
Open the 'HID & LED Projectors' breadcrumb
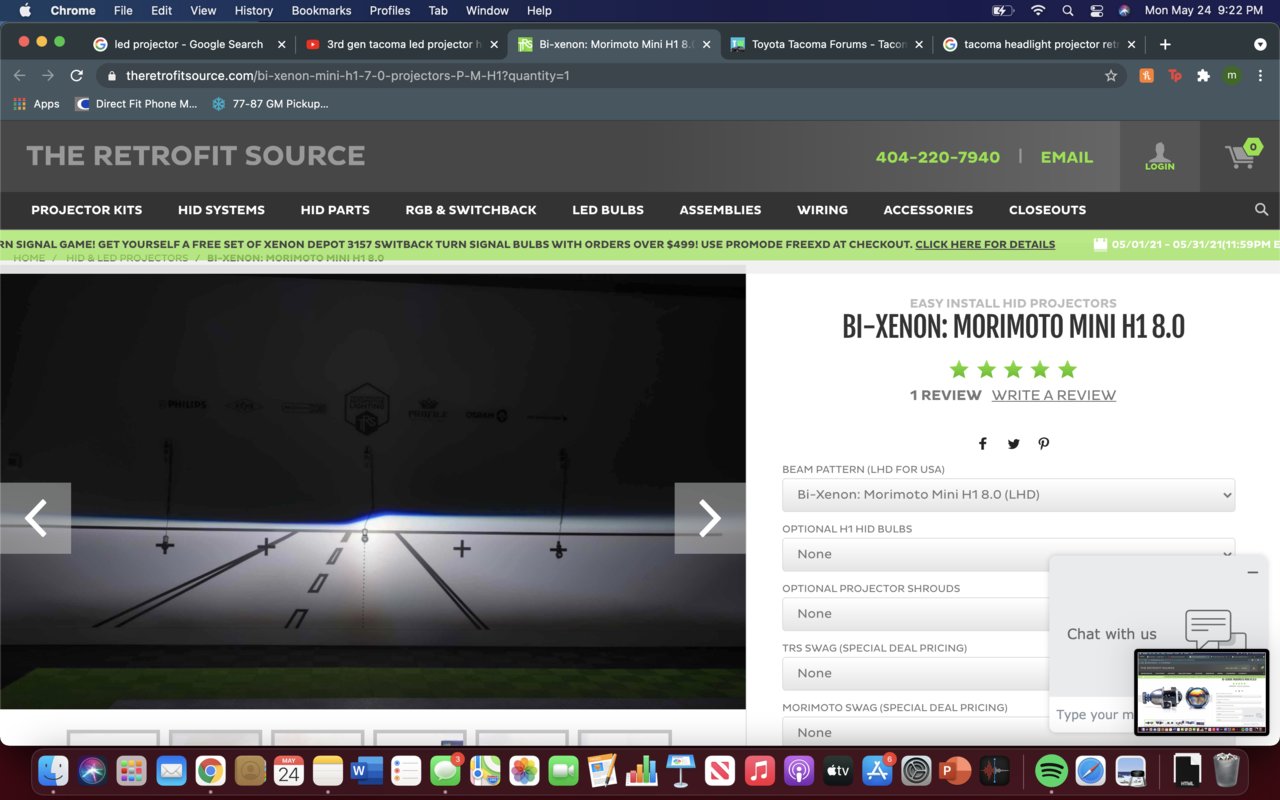coord(127,258)
